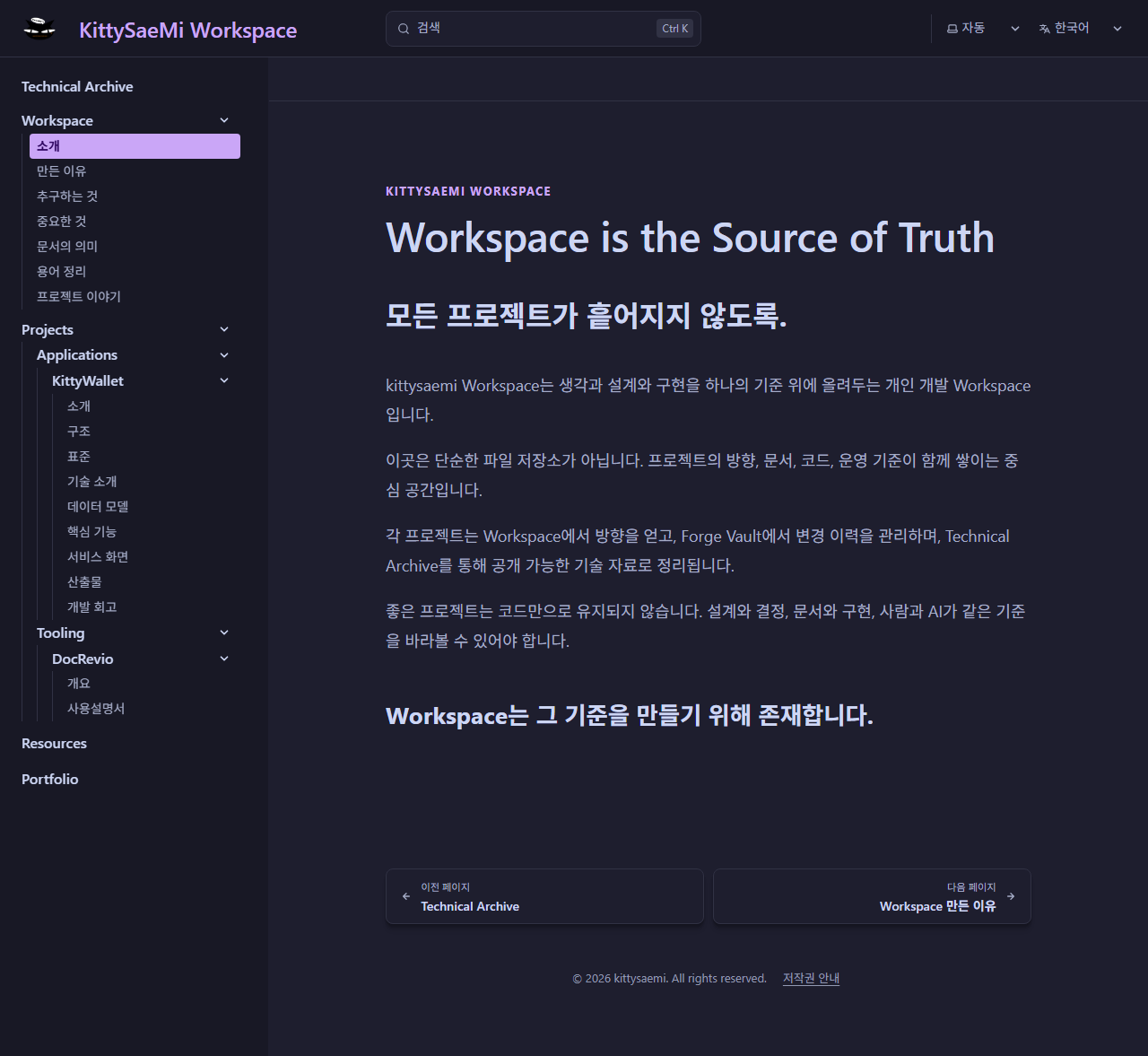Click left arrow icon on previous page card
This screenshot has width=1148, height=1056.
coord(406,896)
